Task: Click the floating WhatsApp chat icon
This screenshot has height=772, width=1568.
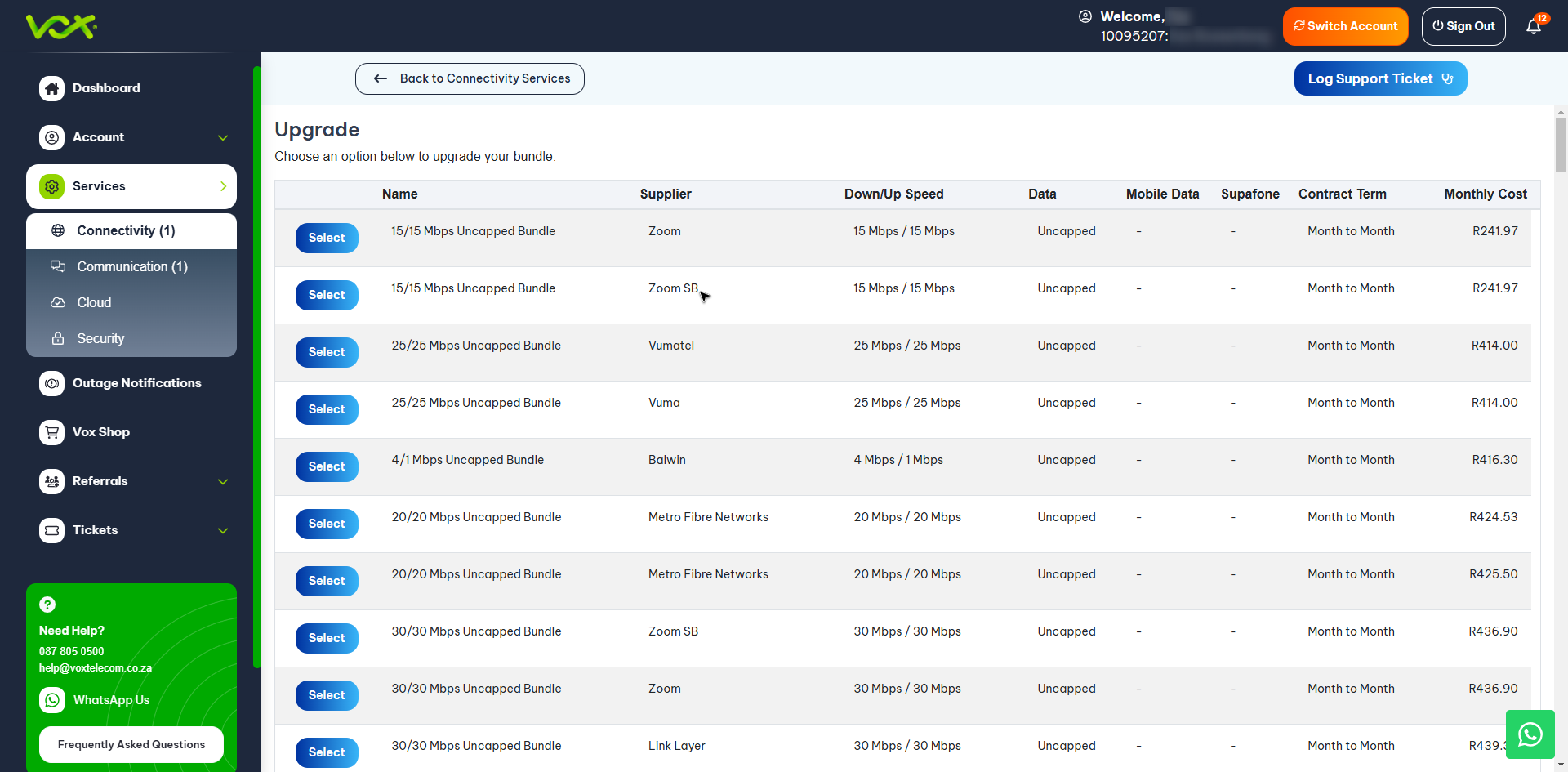Action: (x=1530, y=734)
